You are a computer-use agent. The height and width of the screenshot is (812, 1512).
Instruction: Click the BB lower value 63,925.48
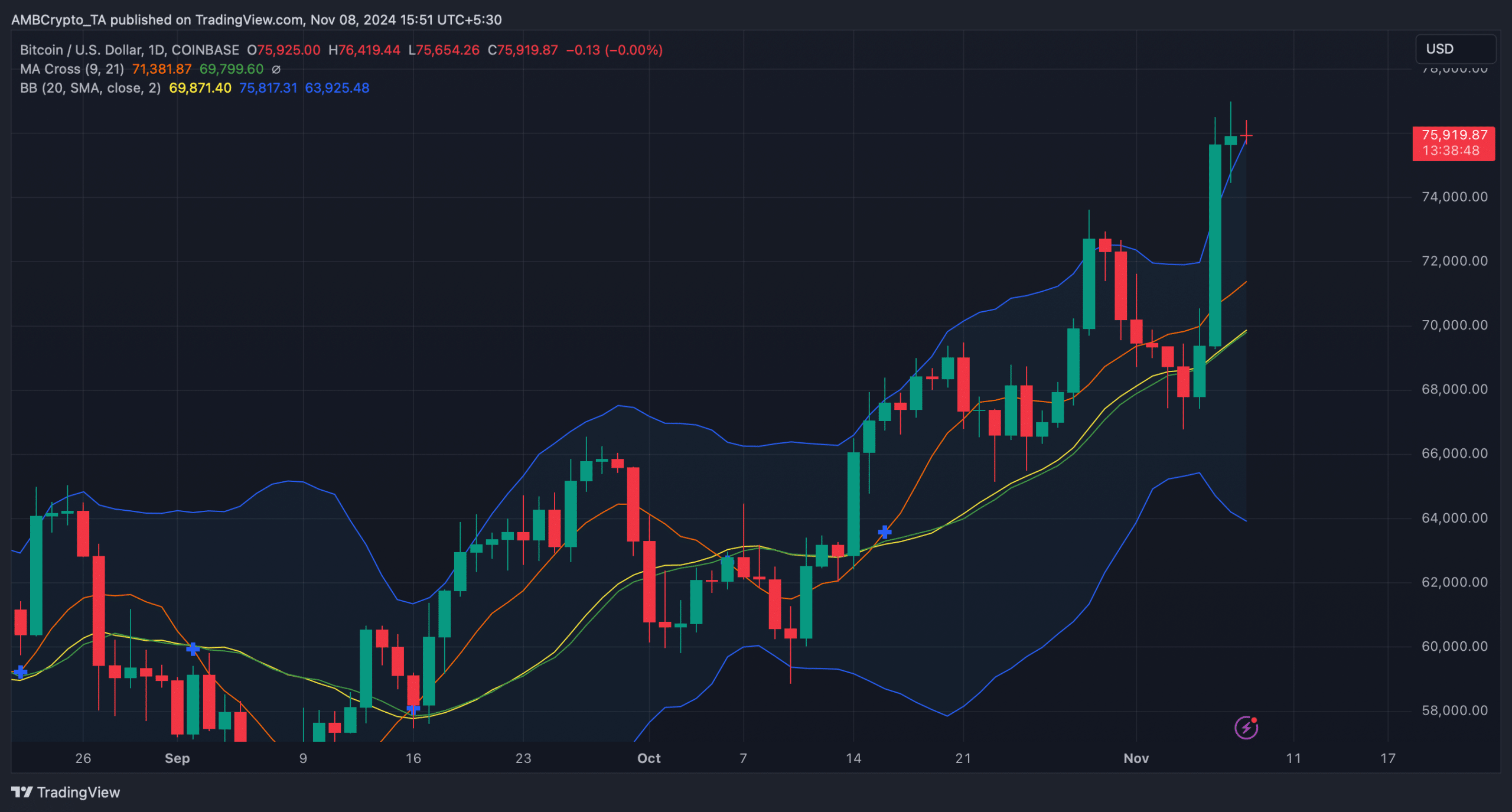337,88
